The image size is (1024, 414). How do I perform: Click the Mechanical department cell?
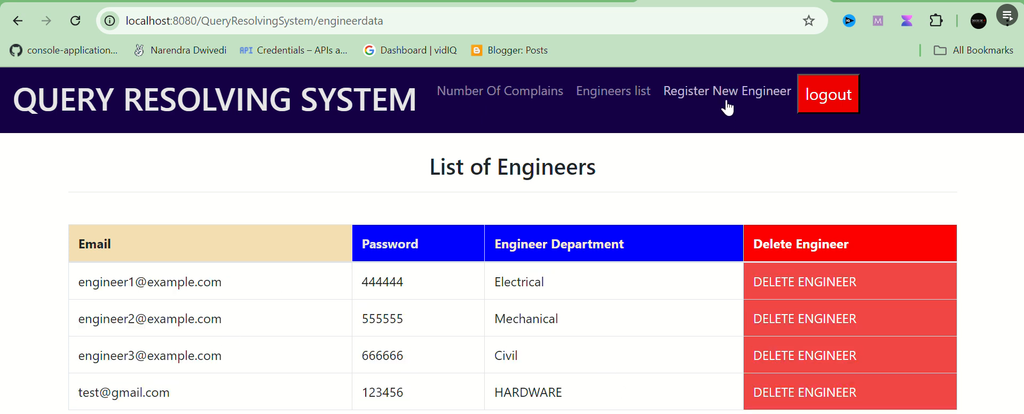[x=614, y=319]
